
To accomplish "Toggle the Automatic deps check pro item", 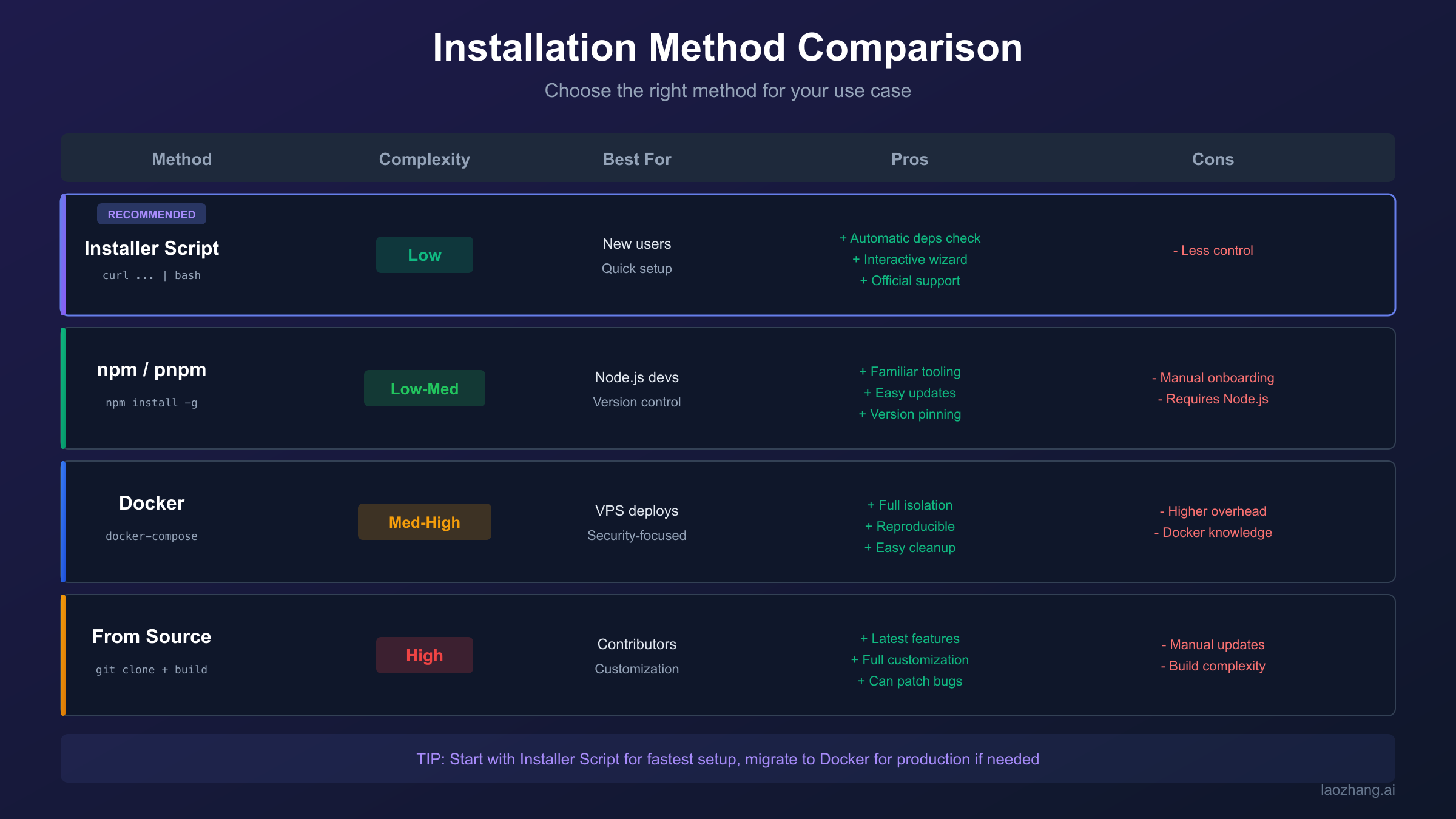I will (x=910, y=238).
